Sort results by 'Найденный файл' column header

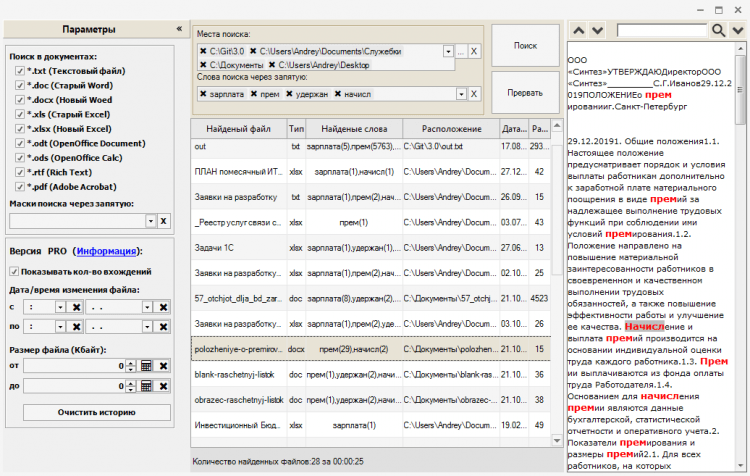pyautogui.click(x=238, y=129)
